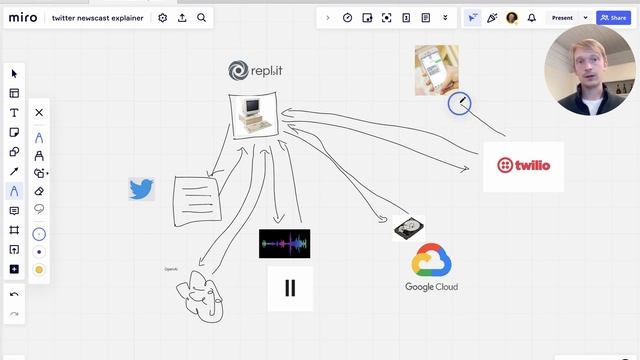Click the miro logo
Screen dimensions: 640x360
click(x=23, y=18)
